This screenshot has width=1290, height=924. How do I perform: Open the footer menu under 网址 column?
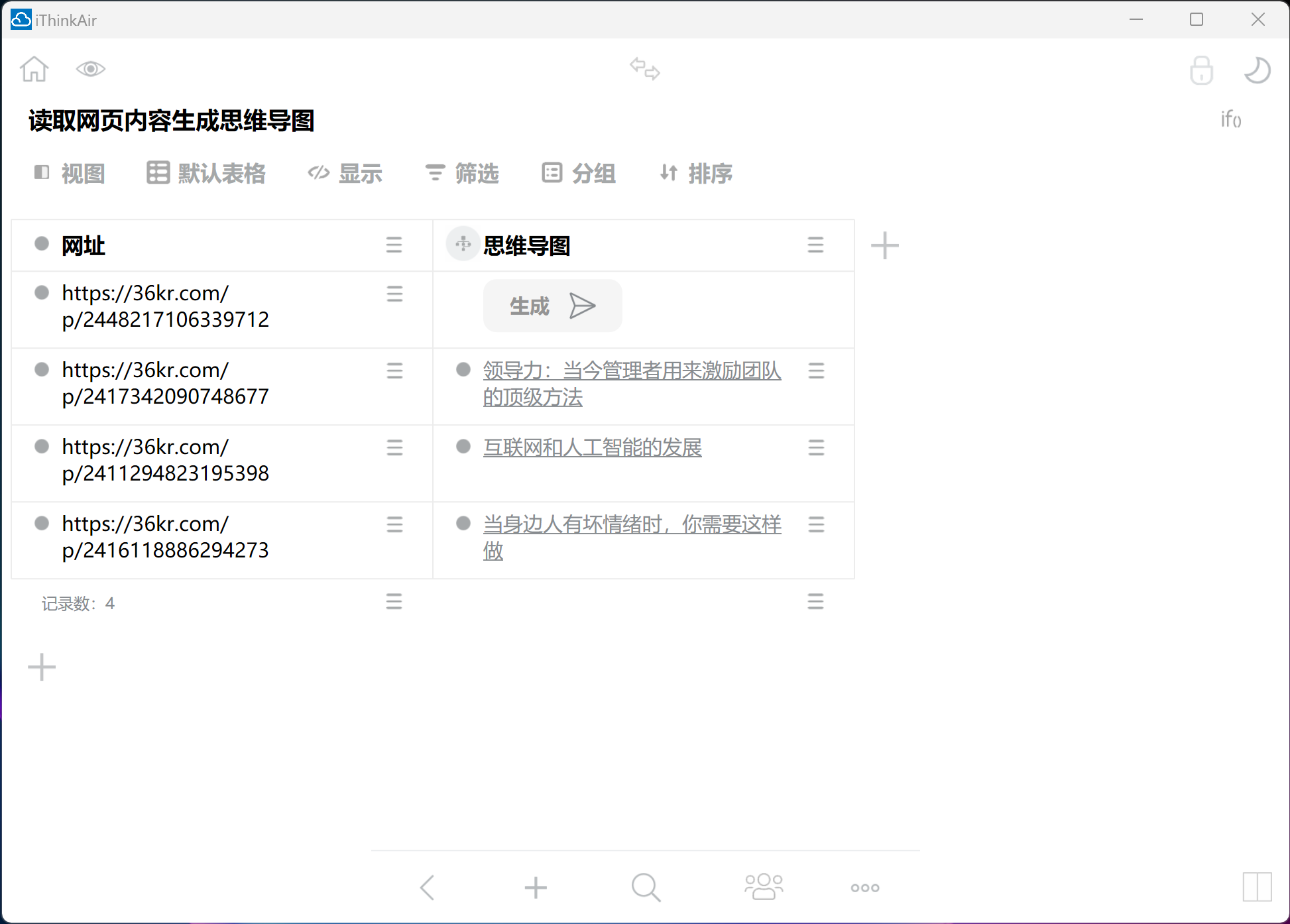click(394, 601)
